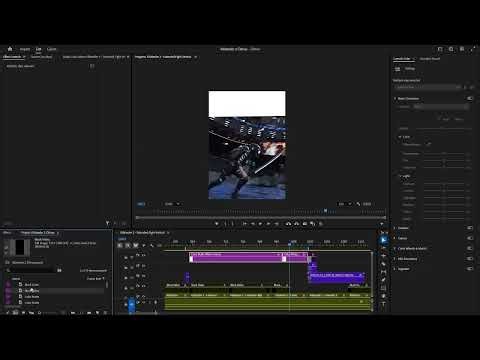Select the Pen tool
The image size is (480, 360).
383,280
